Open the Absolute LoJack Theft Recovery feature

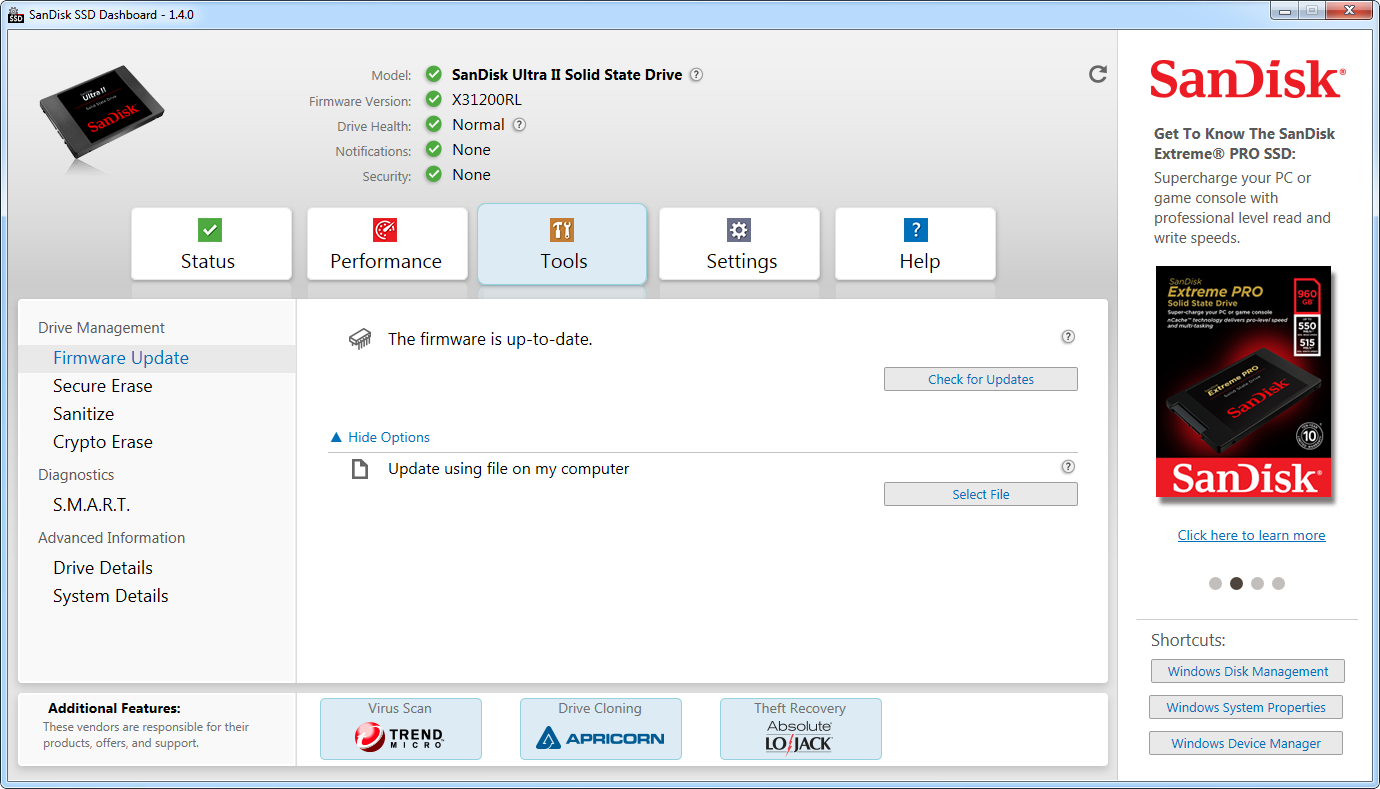801,729
